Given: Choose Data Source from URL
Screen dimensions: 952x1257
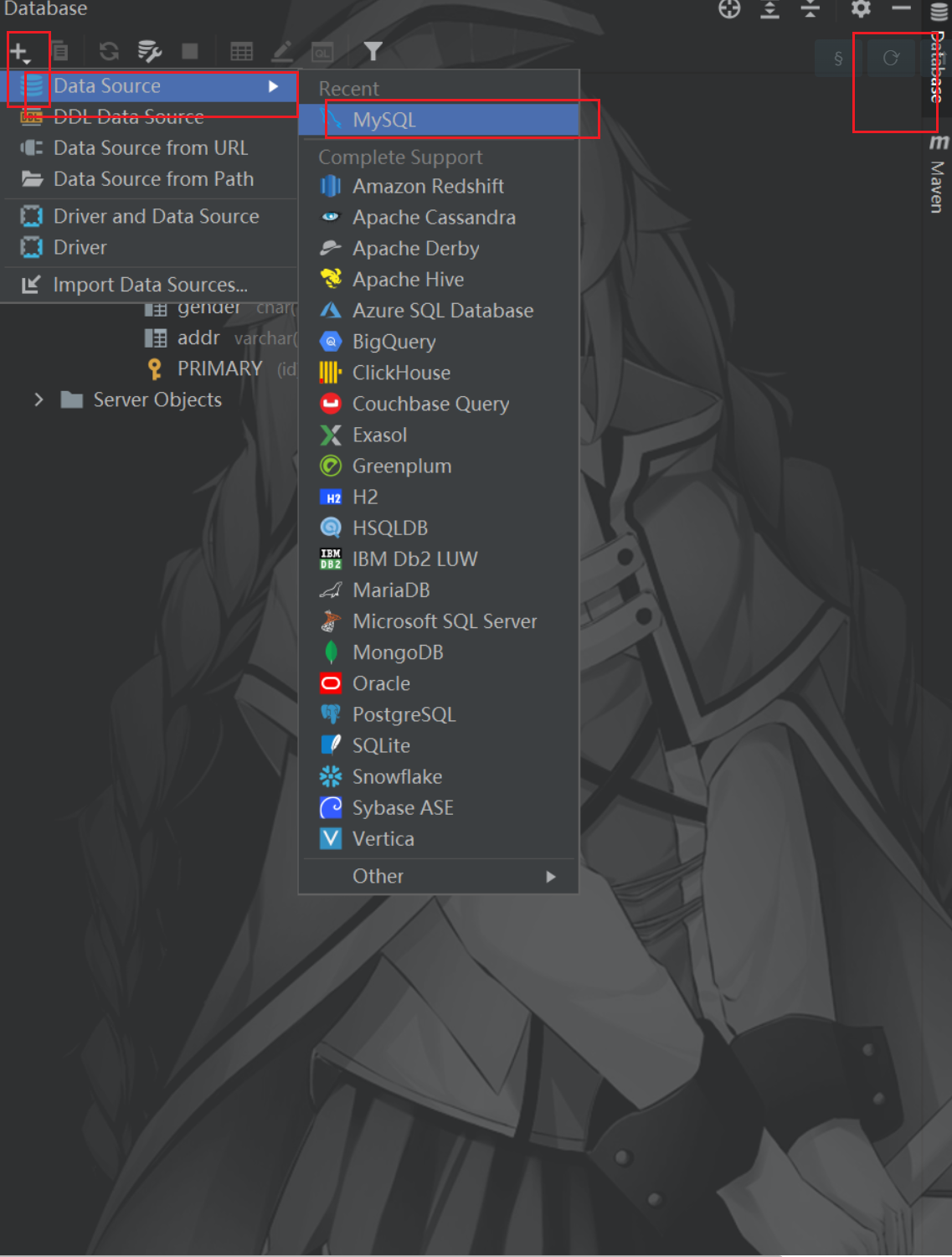Looking at the screenshot, I should click(151, 148).
